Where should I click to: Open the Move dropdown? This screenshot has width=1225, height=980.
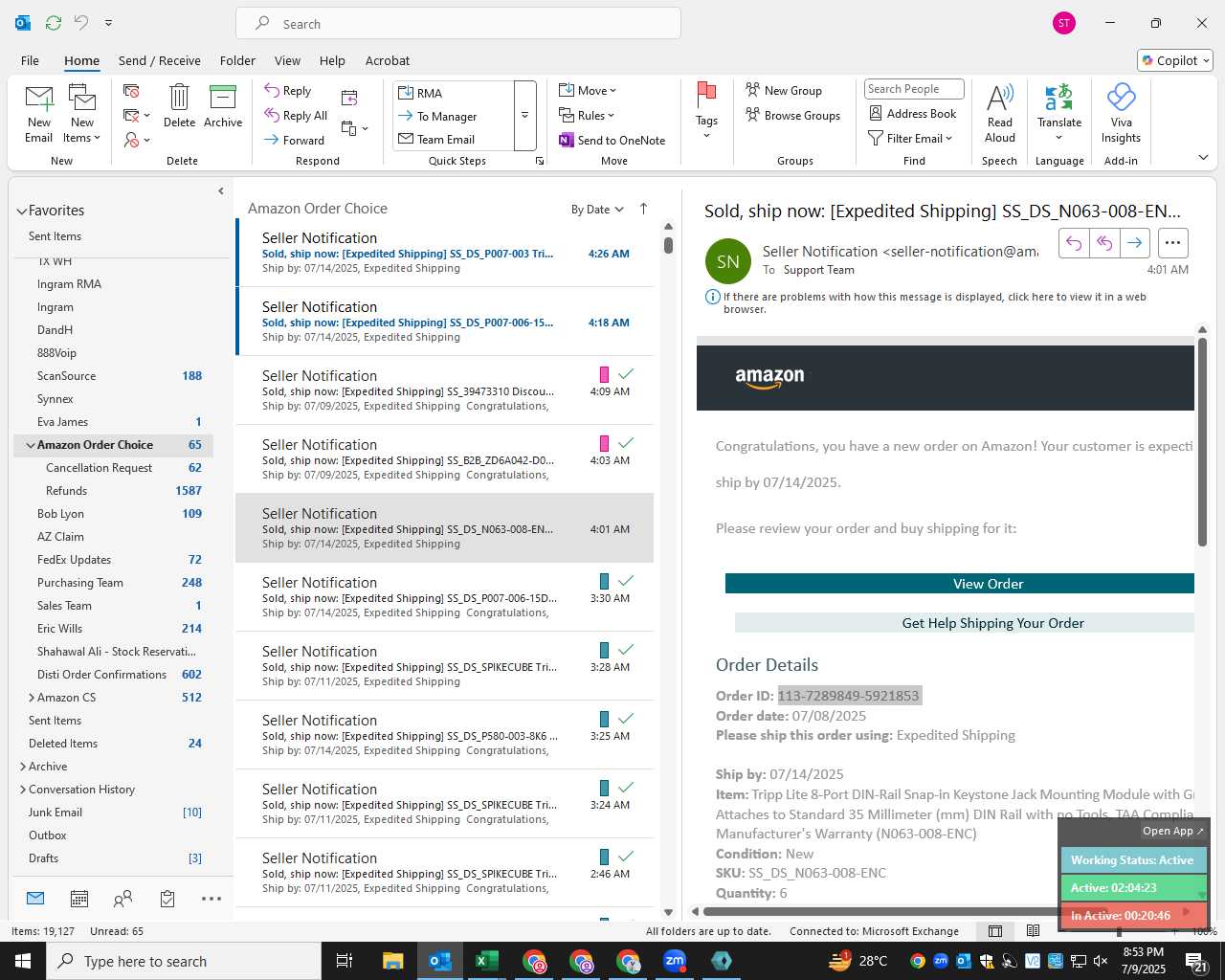point(588,91)
